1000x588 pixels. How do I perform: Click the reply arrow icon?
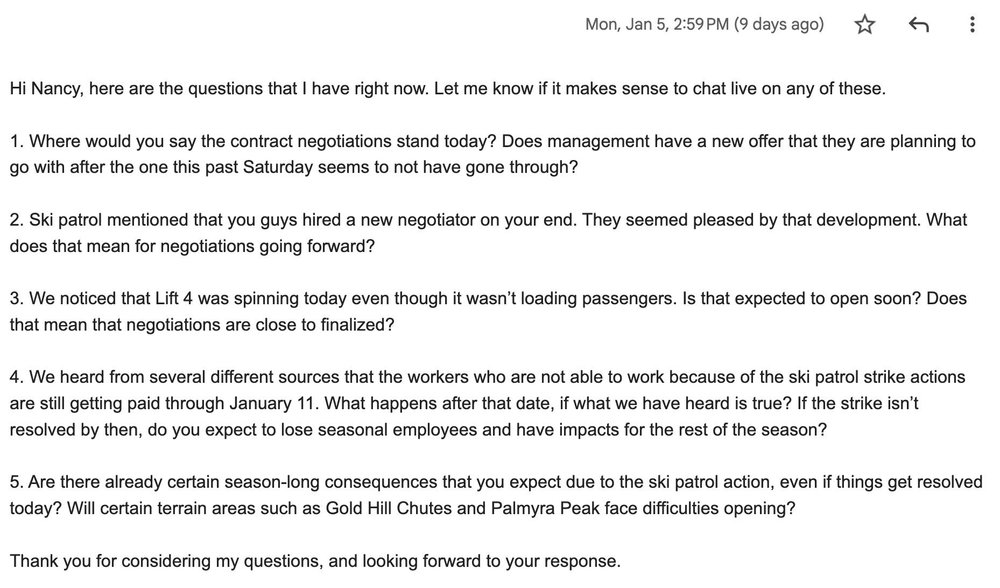coord(918,26)
